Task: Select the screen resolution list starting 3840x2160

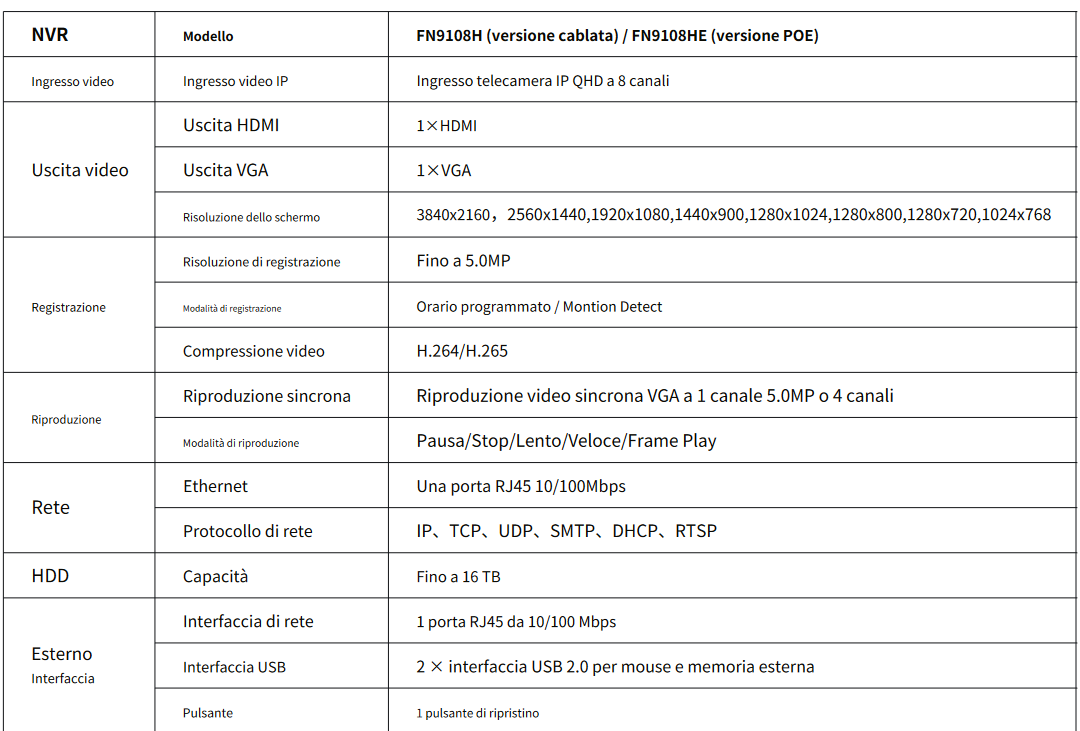Action: pos(733,214)
